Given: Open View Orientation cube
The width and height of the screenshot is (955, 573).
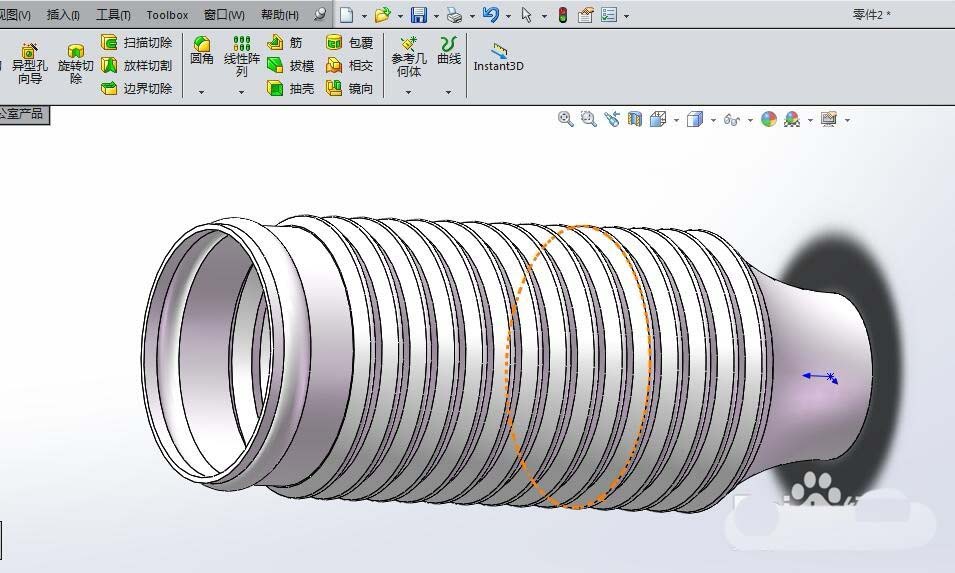Looking at the screenshot, I should click(x=658, y=119).
